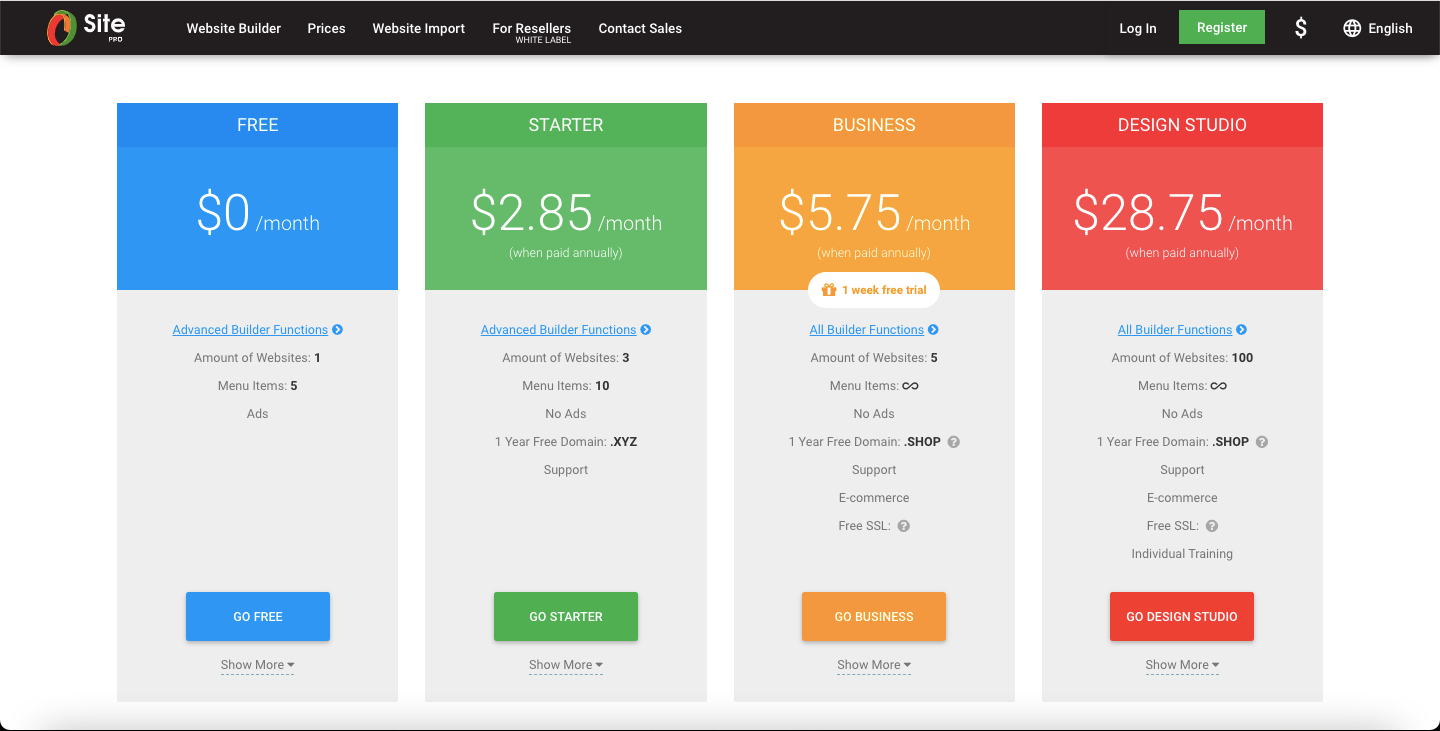
Task: Click the green Register button
Action: coord(1222,27)
